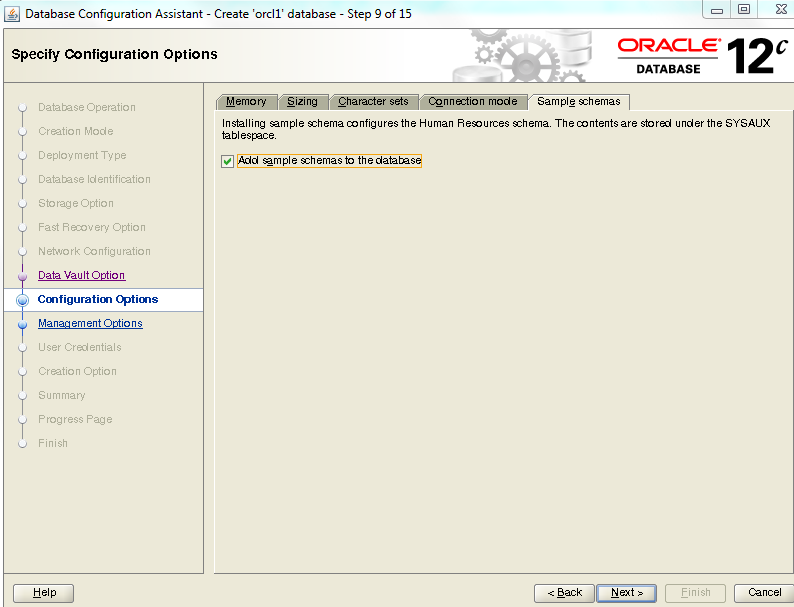Click the Creation Mode step text
The height and width of the screenshot is (607, 794).
[75, 131]
